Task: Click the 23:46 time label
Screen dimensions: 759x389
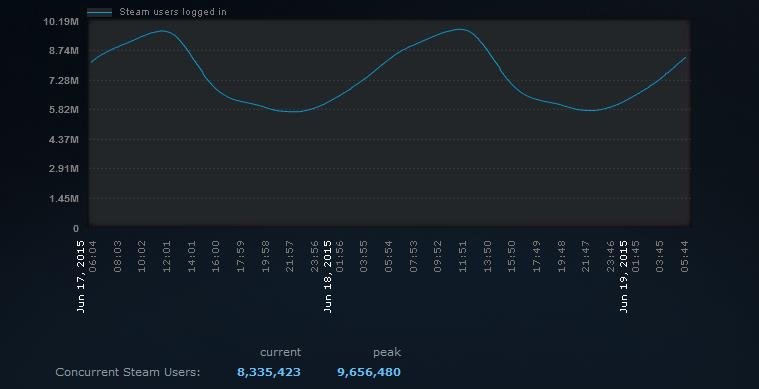Action: 611,256
